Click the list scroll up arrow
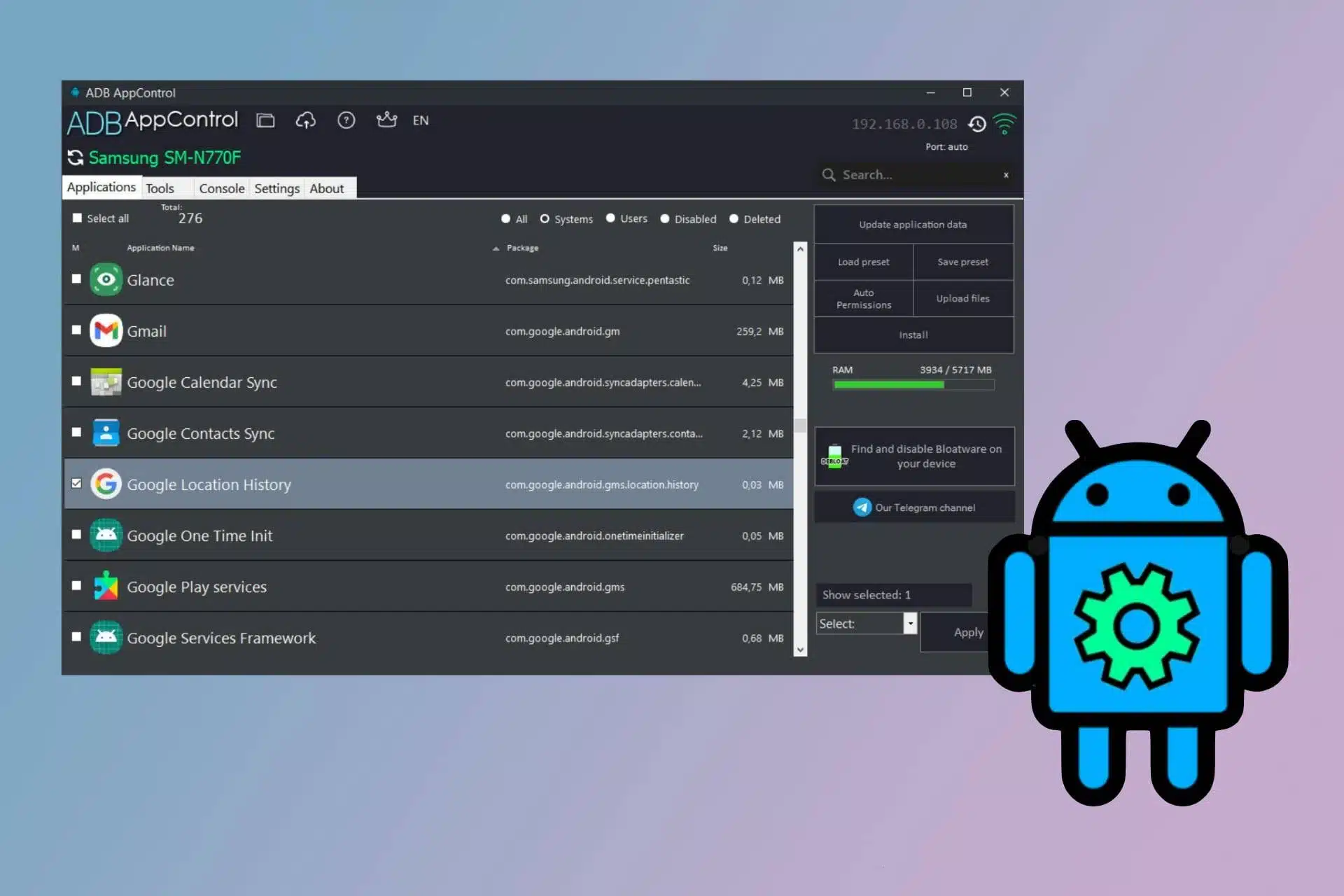Image resolution: width=1344 pixels, height=896 pixels. (x=800, y=249)
